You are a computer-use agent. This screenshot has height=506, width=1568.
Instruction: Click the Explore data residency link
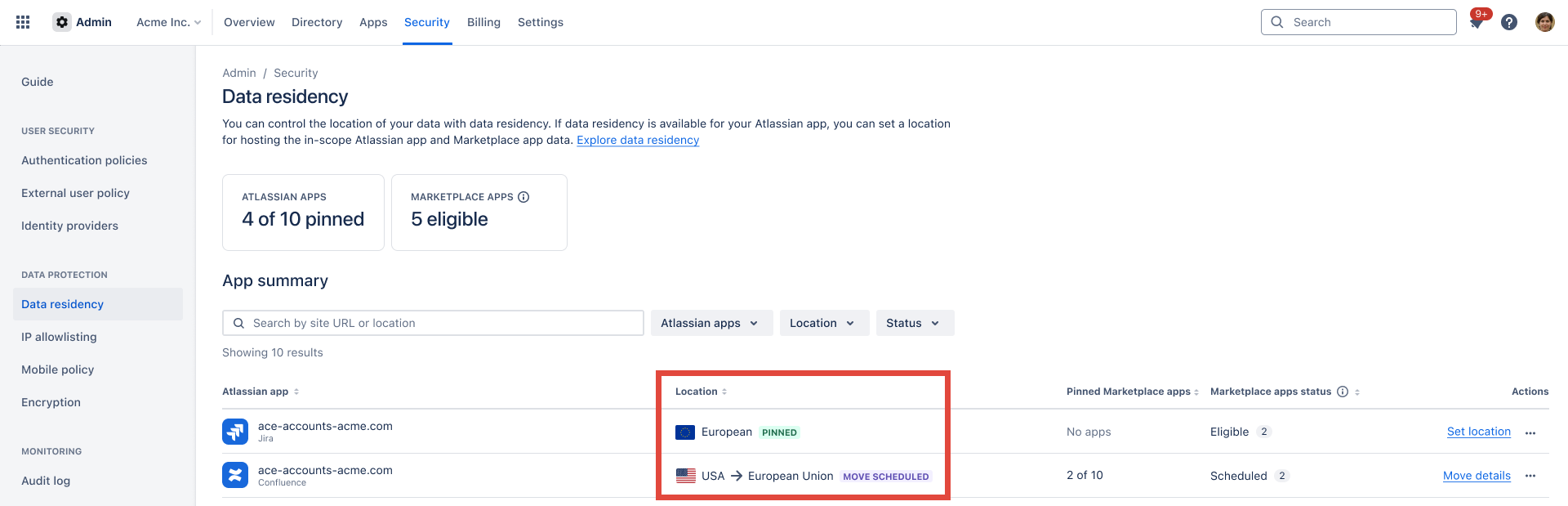pyautogui.click(x=638, y=140)
